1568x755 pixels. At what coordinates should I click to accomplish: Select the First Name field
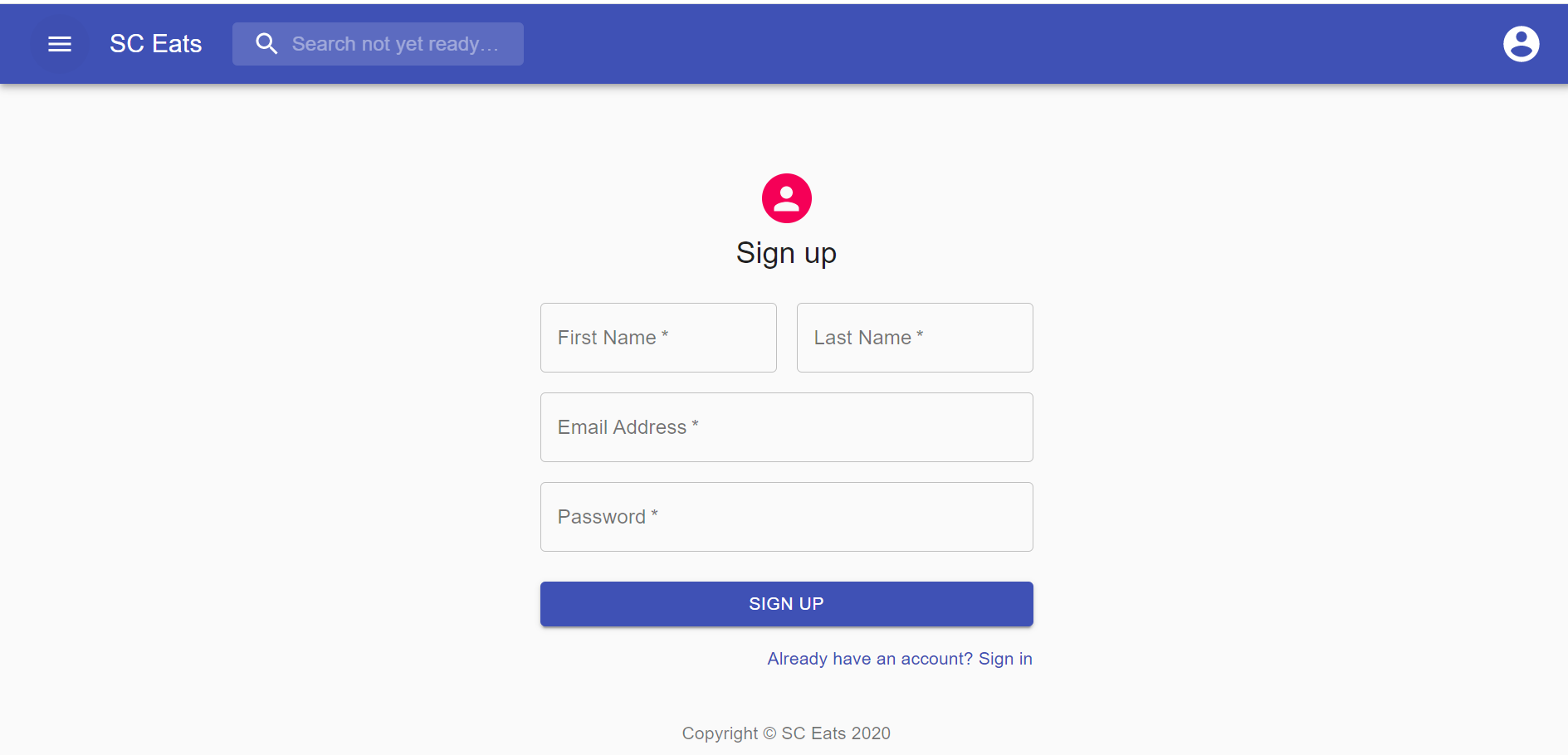pyautogui.click(x=657, y=338)
